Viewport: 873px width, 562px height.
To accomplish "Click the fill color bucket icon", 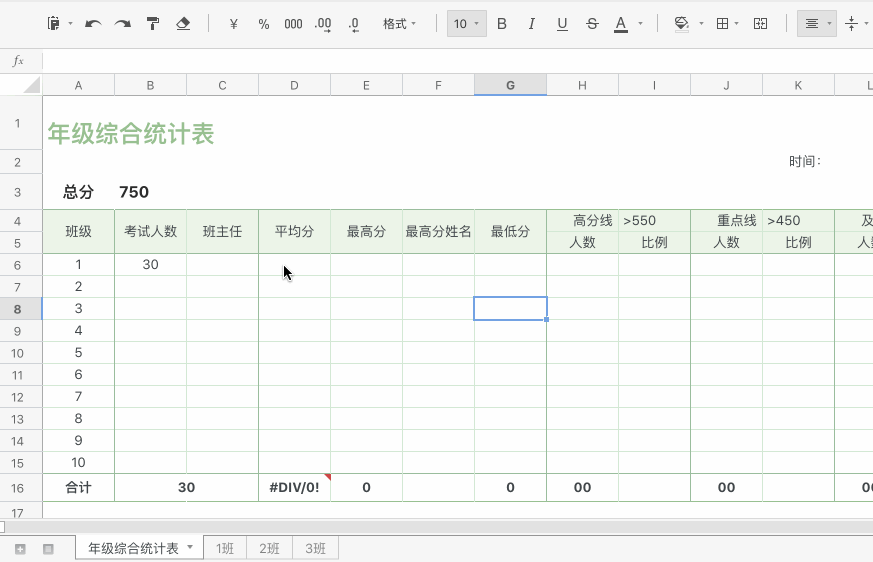I will coord(681,24).
